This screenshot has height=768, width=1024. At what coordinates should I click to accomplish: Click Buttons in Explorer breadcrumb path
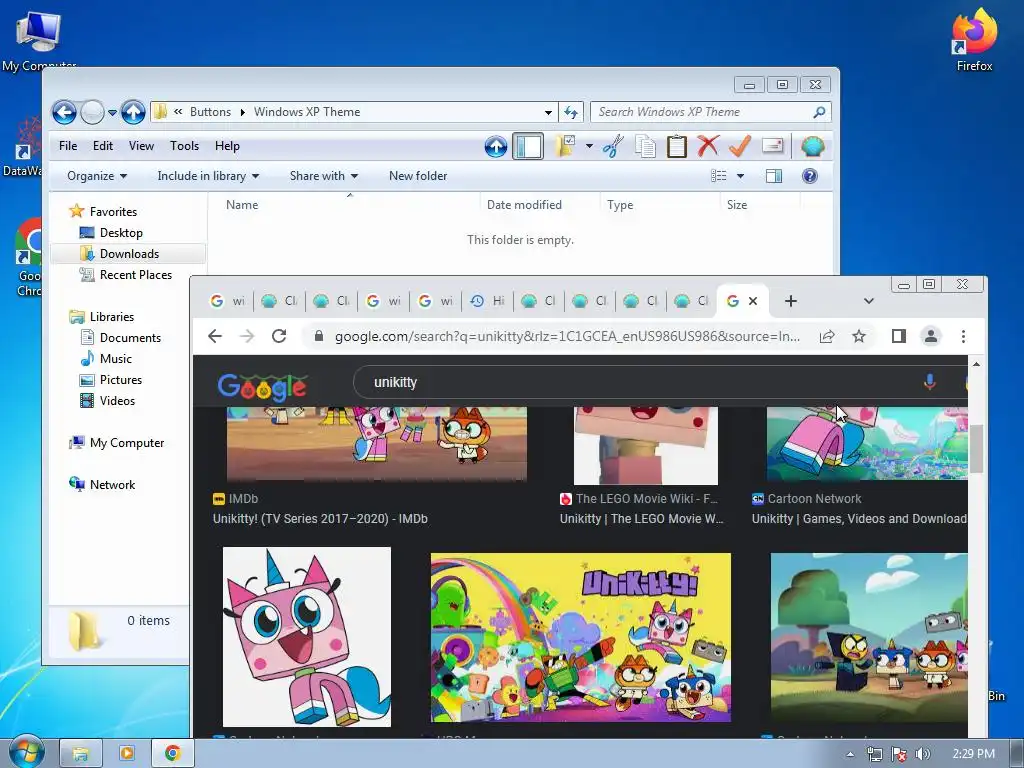pos(210,112)
